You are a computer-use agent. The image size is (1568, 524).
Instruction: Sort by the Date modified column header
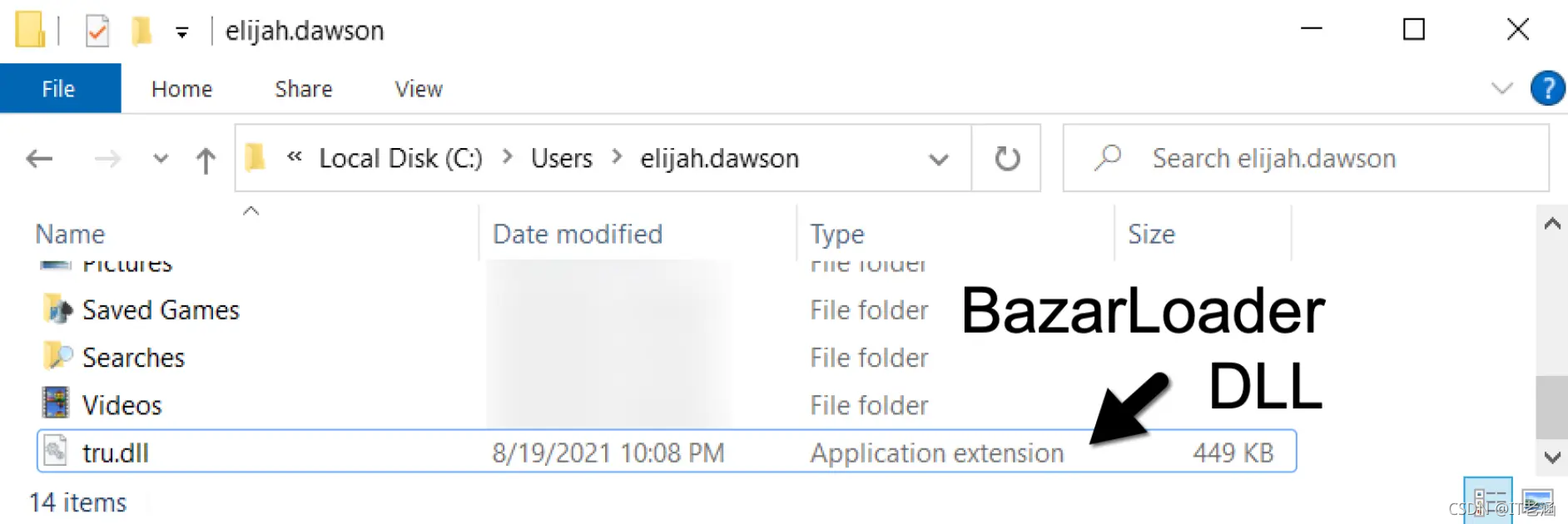pyautogui.click(x=578, y=234)
